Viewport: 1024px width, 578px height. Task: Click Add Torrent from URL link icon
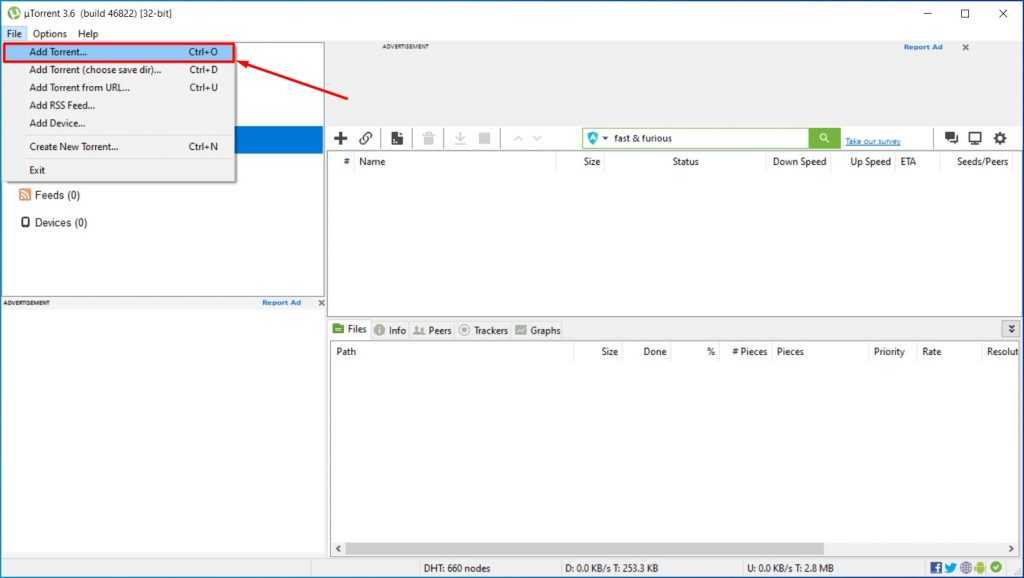point(366,138)
